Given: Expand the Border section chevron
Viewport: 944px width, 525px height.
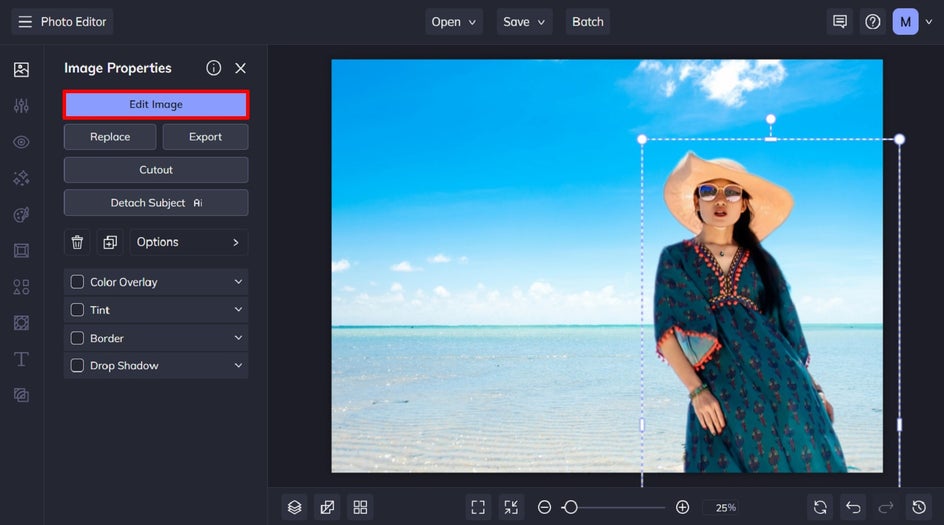Looking at the screenshot, I should [238, 338].
